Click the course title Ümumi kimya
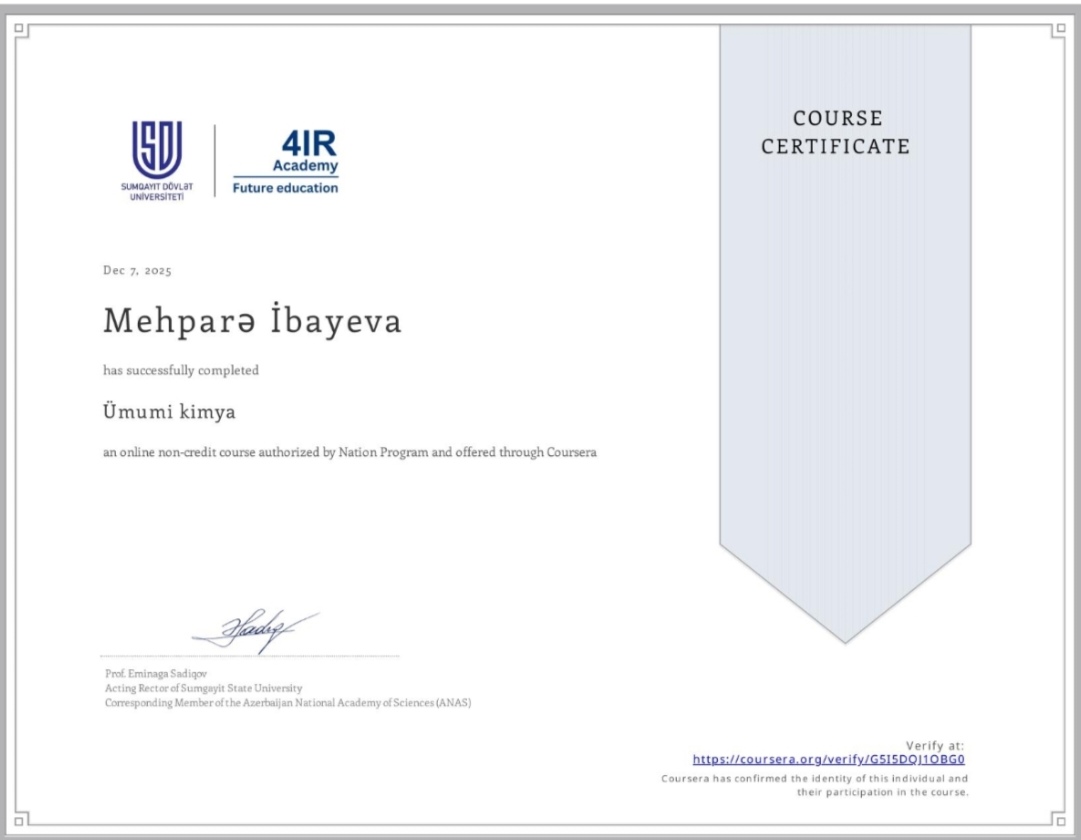Viewport: 1081px width, 840px height. 170,411
